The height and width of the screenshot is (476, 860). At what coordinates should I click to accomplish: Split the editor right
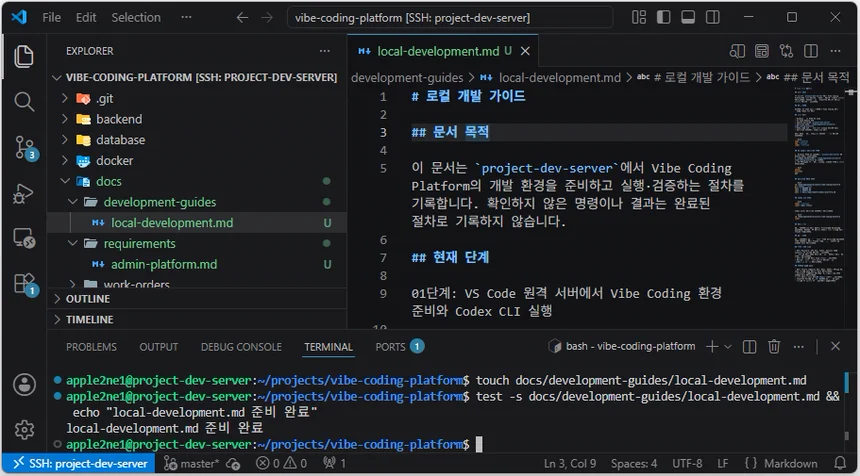pos(811,51)
